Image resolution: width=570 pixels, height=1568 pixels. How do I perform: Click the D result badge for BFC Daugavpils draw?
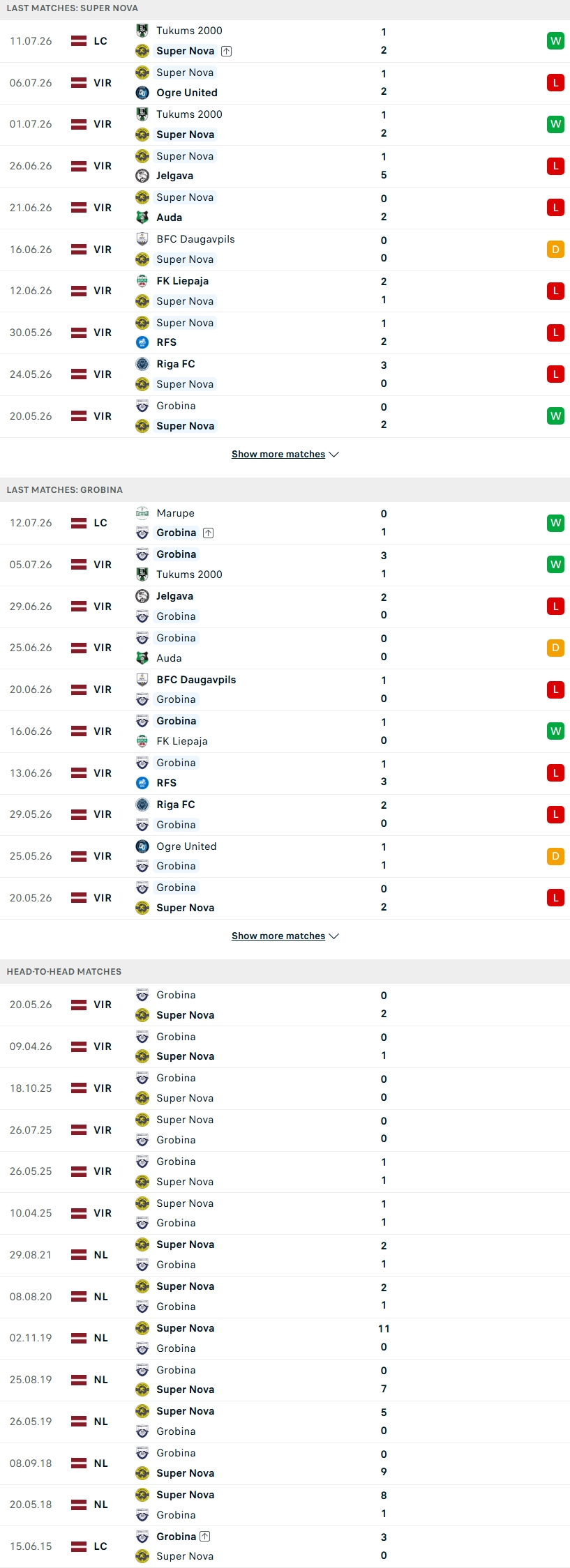(x=555, y=250)
